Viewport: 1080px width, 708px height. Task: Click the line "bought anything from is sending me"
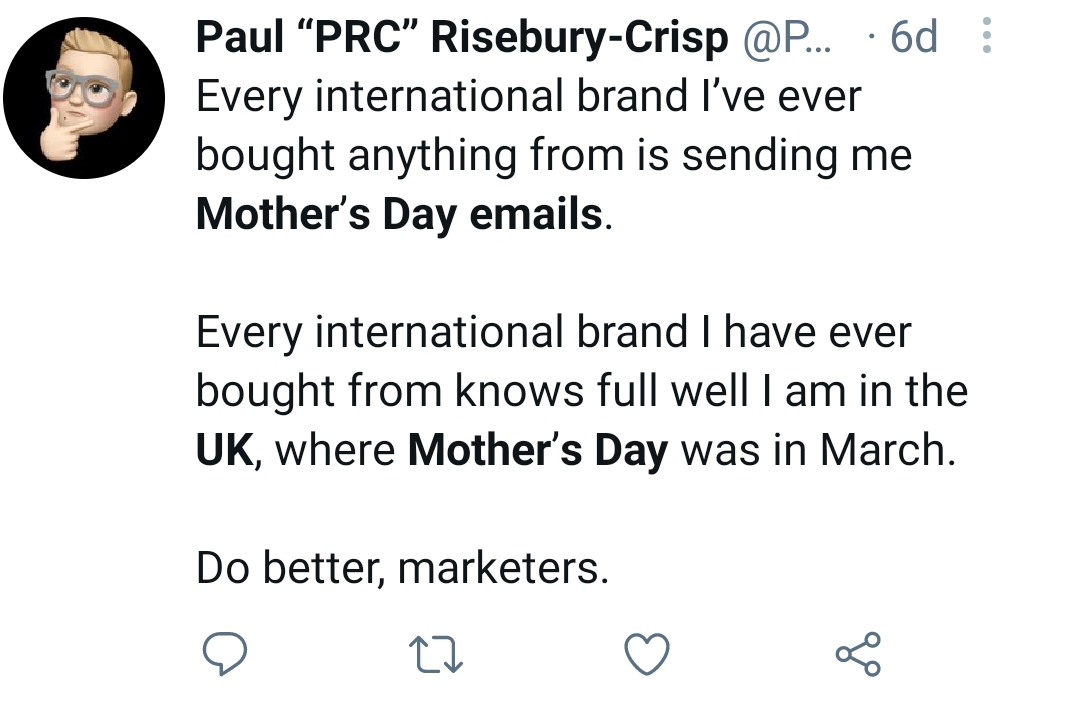(553, 156)
